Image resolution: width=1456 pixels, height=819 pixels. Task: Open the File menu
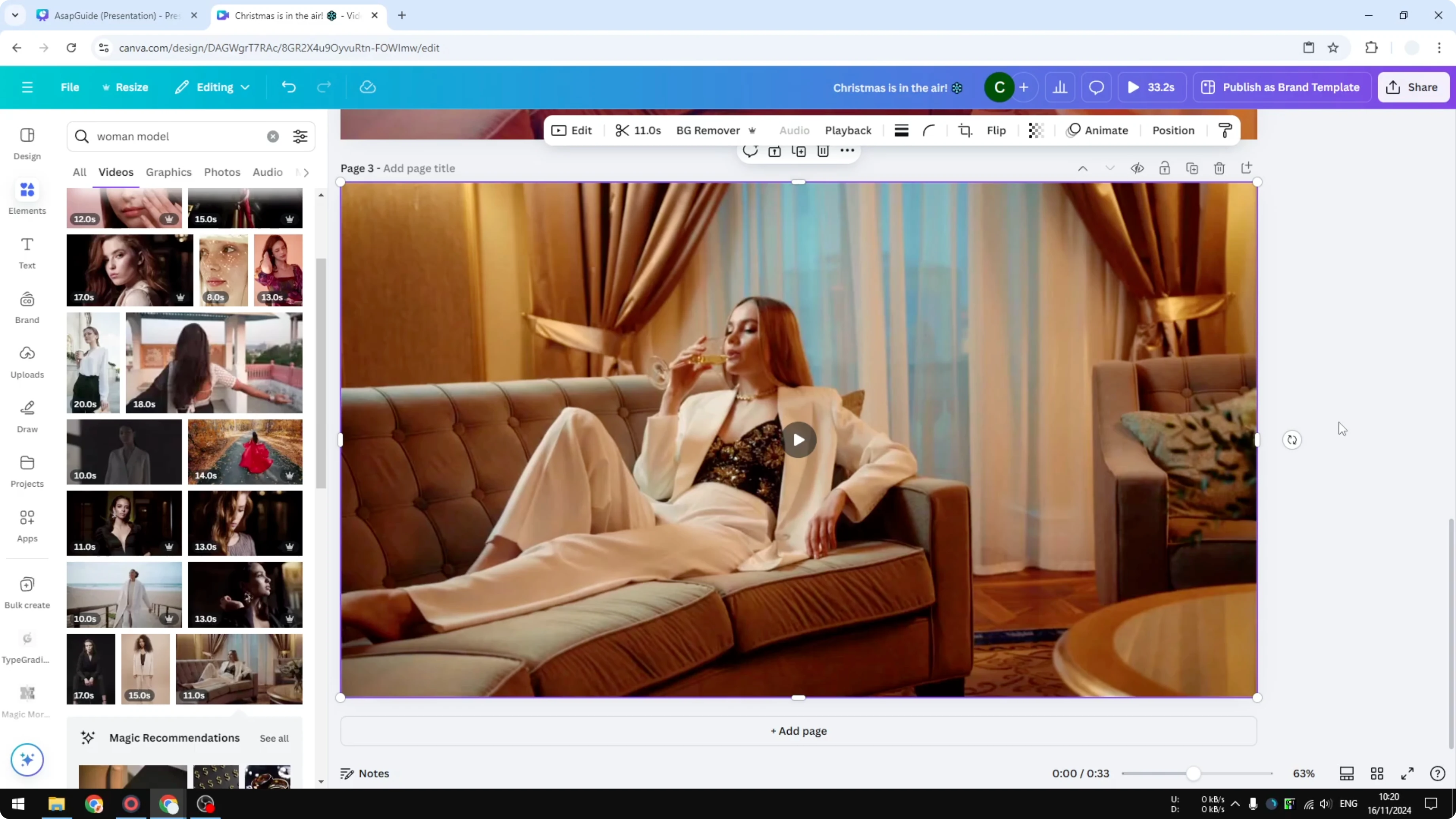(70, 87)
